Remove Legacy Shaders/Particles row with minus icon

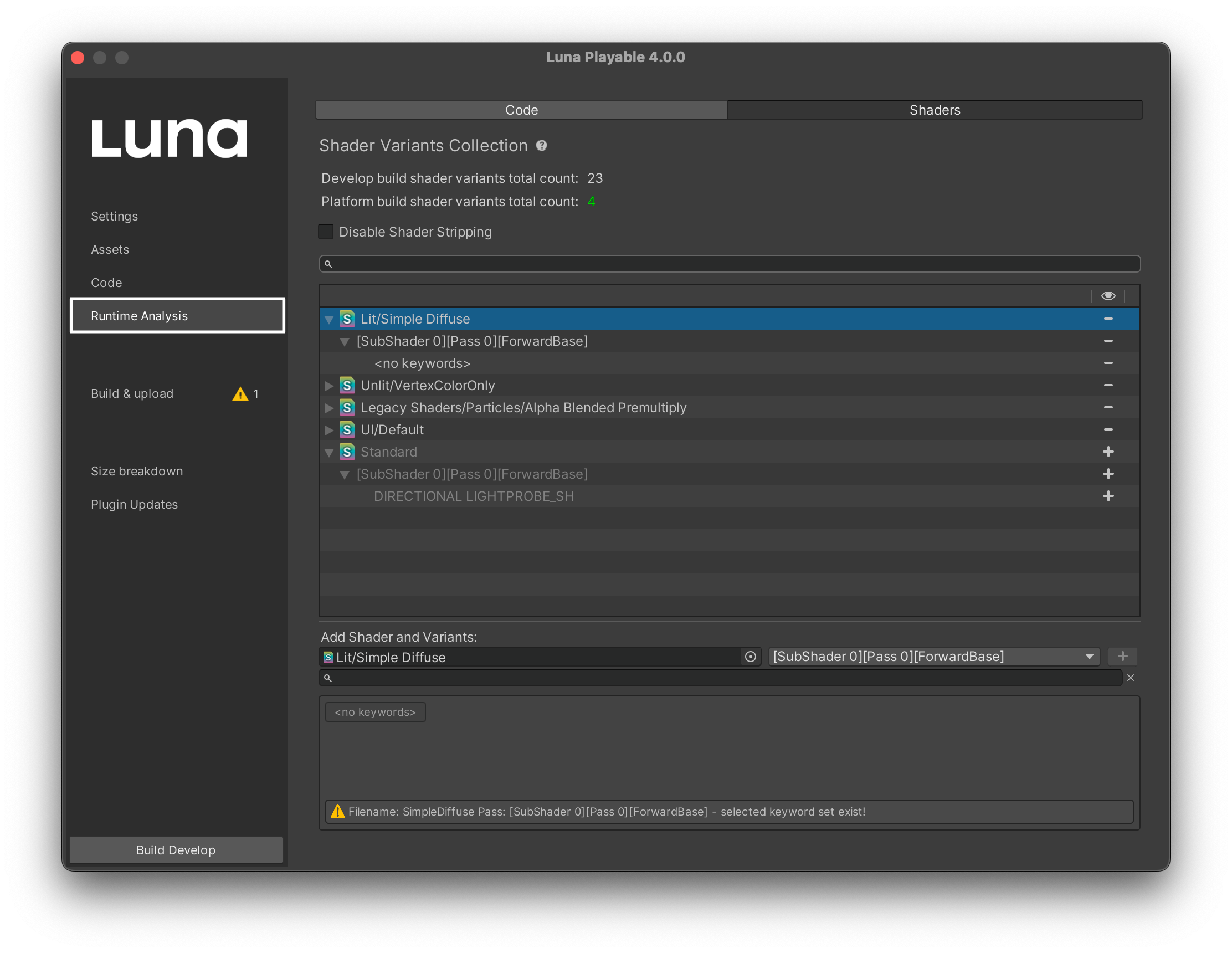(x=1108, y=407)
